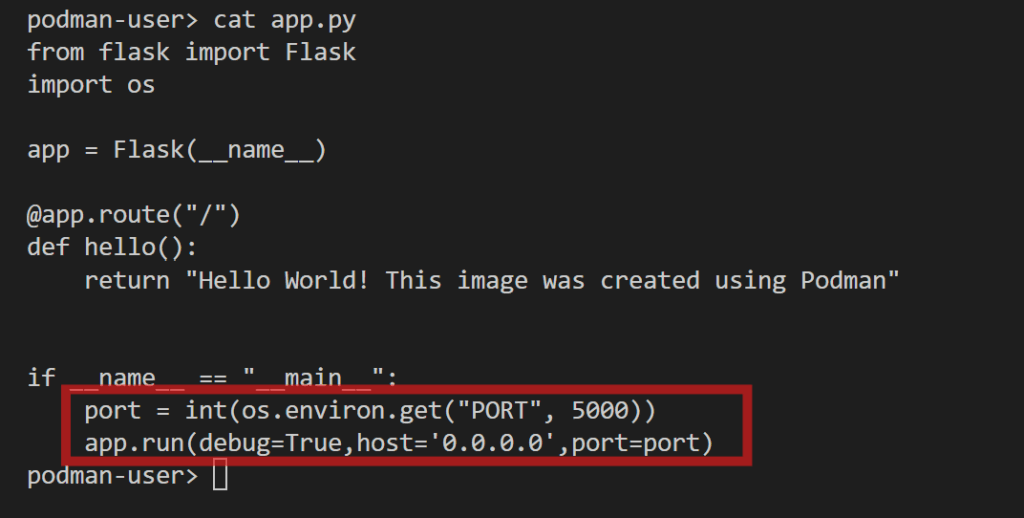
Task: Click the first 'podman-user>' prompt
Action: (x=112, y=20)
